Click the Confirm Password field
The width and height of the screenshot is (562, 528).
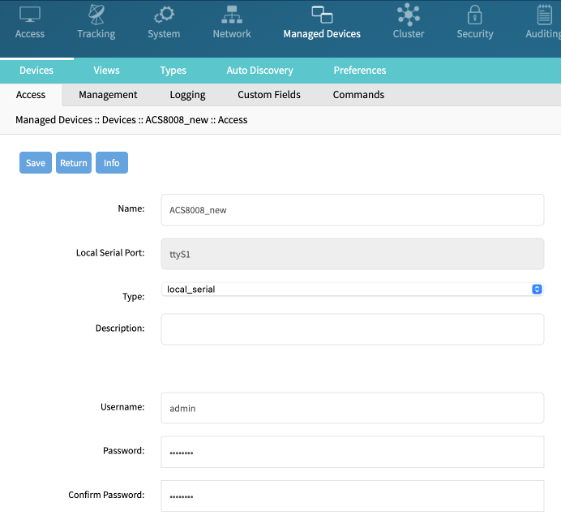click(x=352, y=496)
